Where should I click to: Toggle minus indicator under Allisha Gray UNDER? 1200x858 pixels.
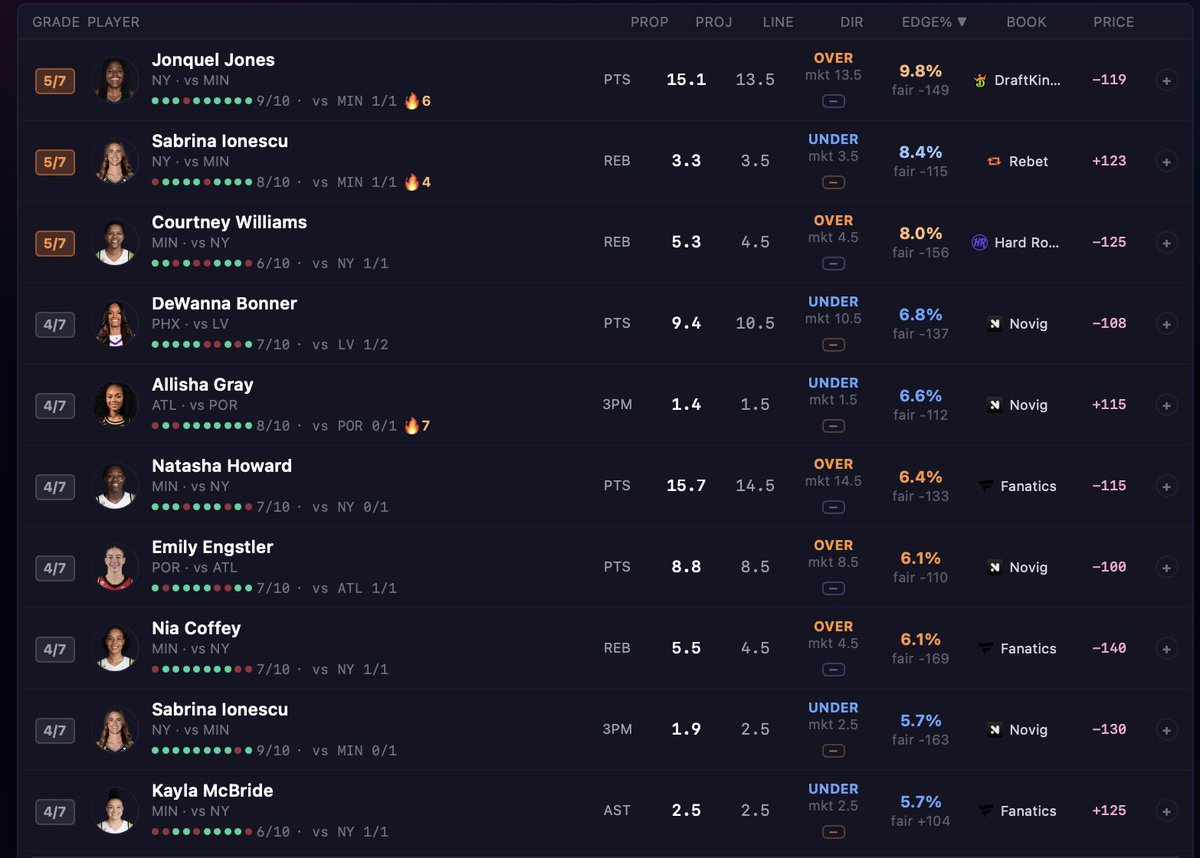[x=834, y=426]
